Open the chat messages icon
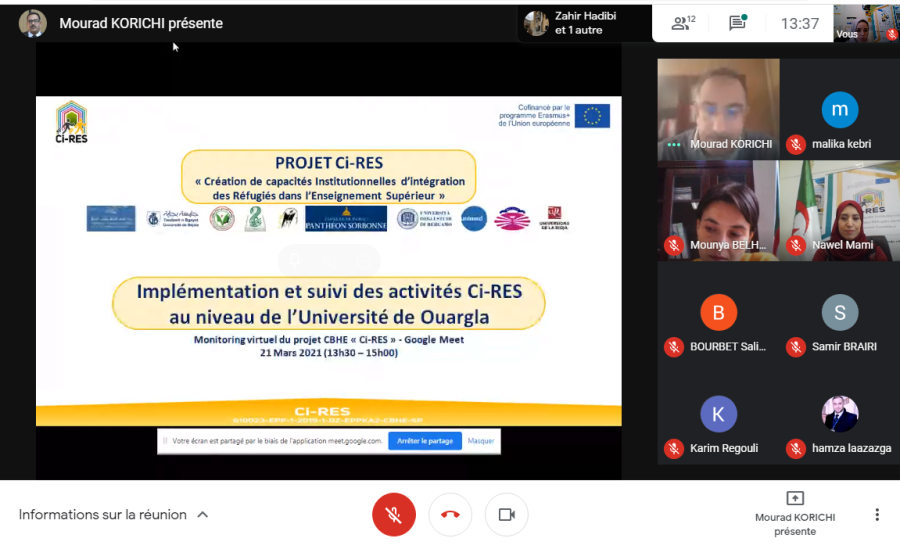This screenshot has width=900, height=549. click(x=738, y=23)
